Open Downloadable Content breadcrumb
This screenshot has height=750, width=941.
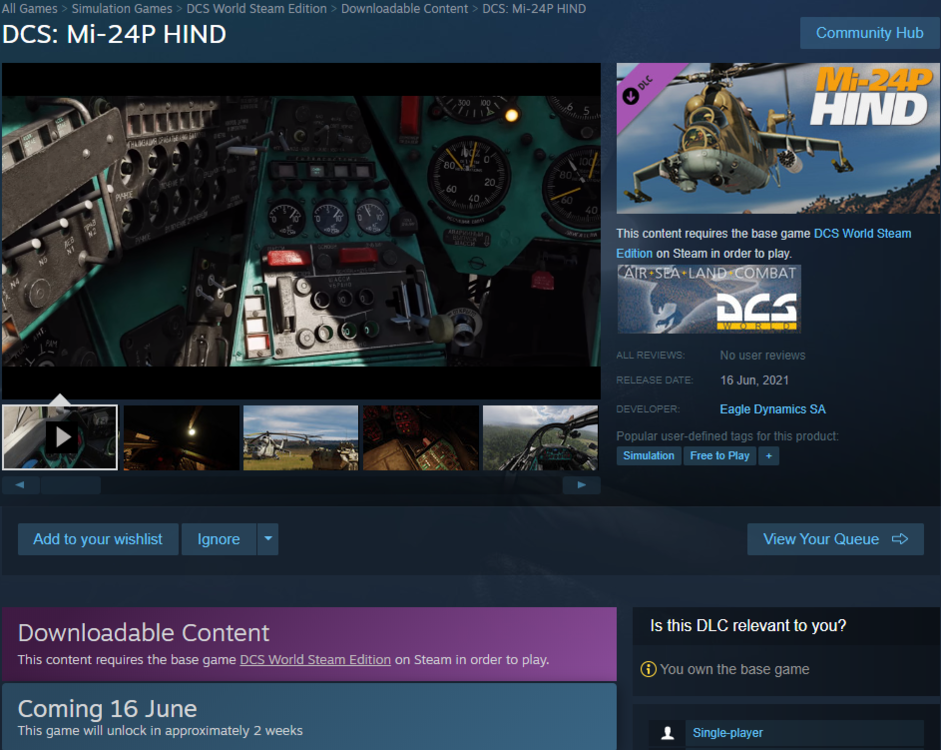coord(404,8)
